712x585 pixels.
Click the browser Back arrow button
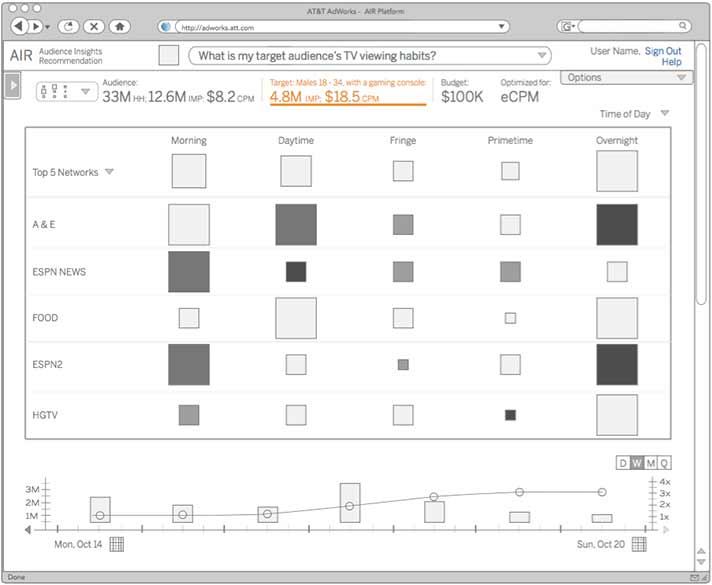pos(19,26)
